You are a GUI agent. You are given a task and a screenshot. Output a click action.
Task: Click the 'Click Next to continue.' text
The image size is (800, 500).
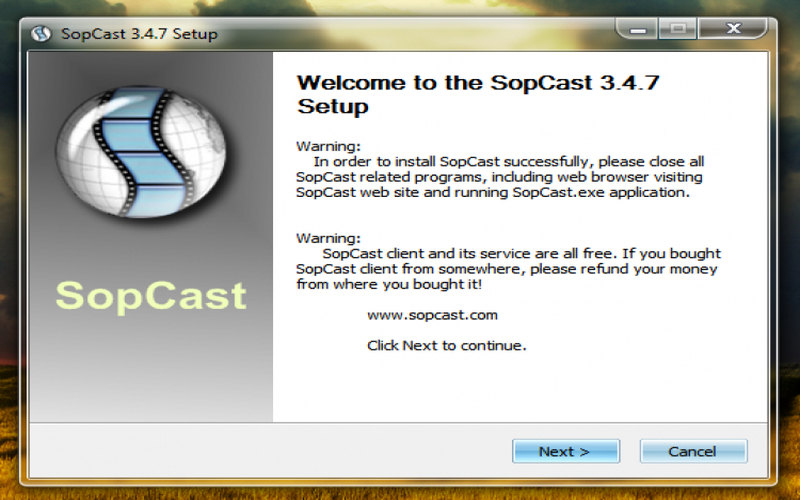point(446,346)
